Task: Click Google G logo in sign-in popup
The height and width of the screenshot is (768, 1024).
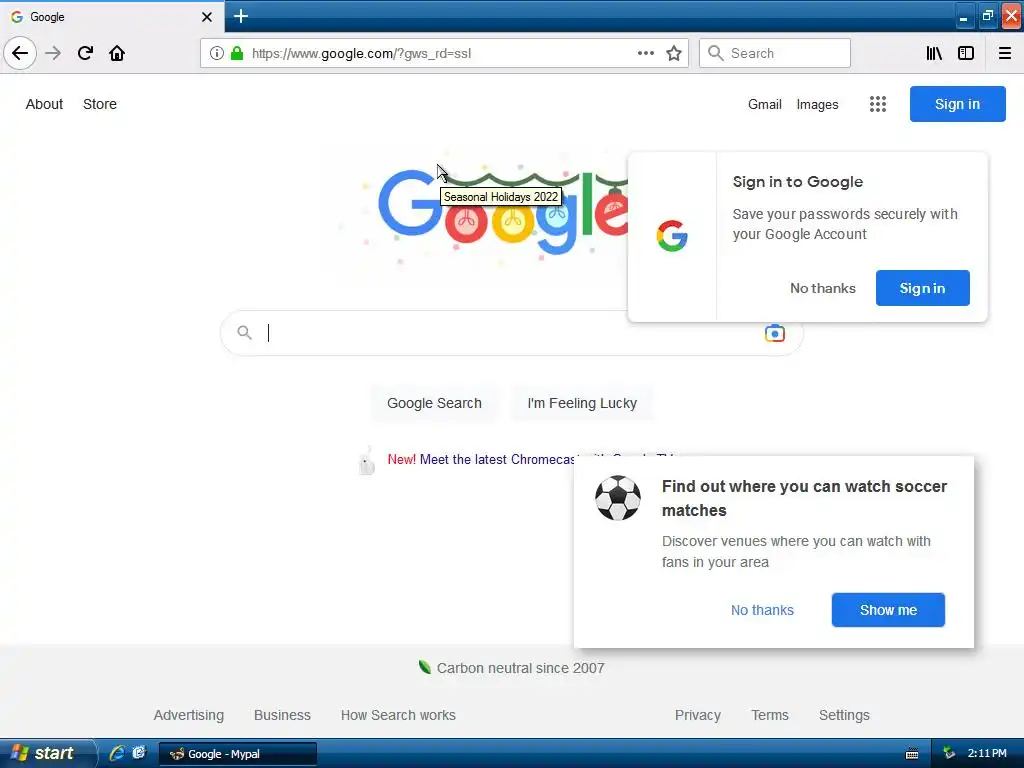Action: tap(672, 236)
